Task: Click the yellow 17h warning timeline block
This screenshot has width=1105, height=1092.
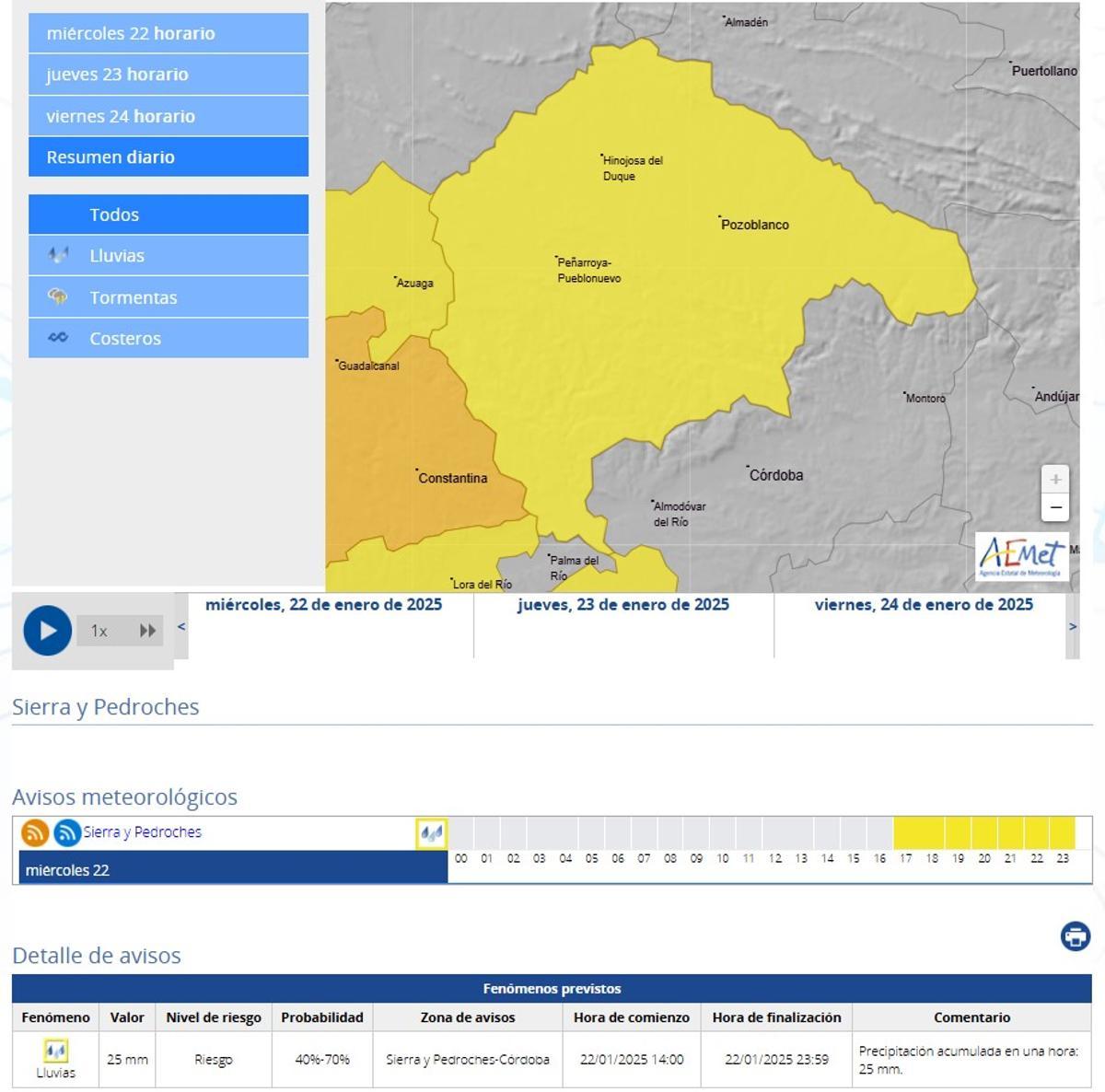Action: point(906,833)
